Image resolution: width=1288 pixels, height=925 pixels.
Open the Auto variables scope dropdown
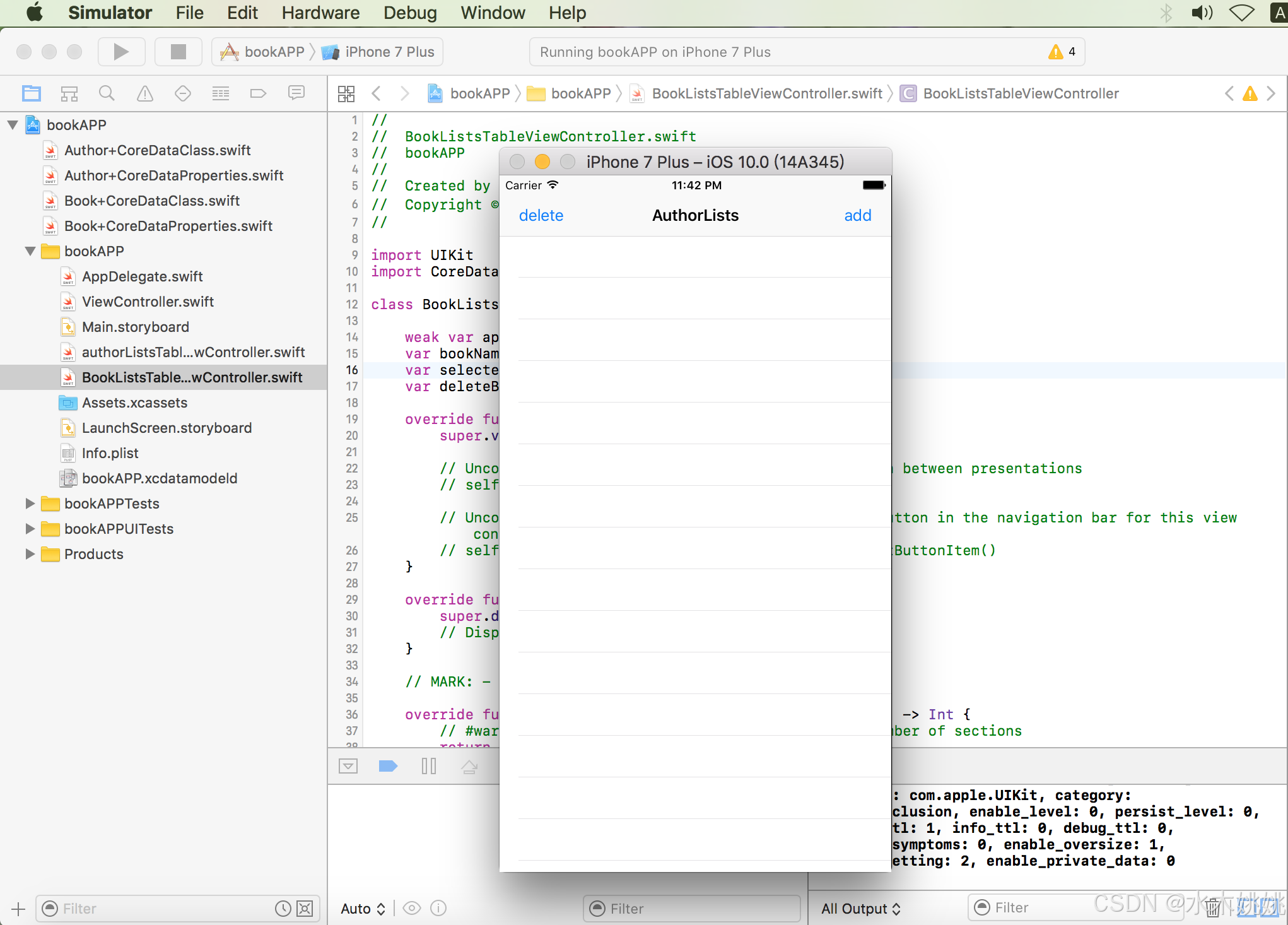[363, 909]
